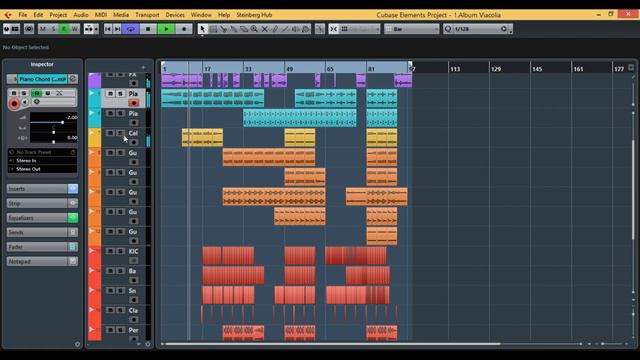640x360 pixels.
Task: Toggle Inspector Read R green button
Action: [x=36, y=93]
